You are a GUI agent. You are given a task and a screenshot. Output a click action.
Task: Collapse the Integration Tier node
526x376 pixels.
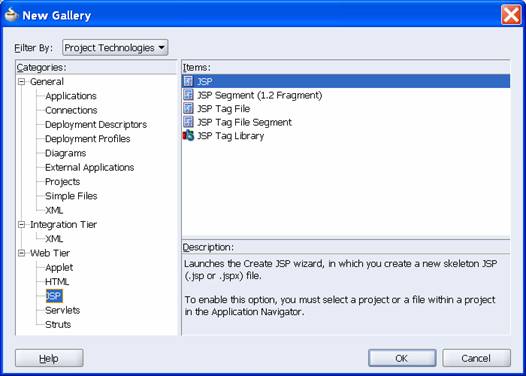coord(21,224)
